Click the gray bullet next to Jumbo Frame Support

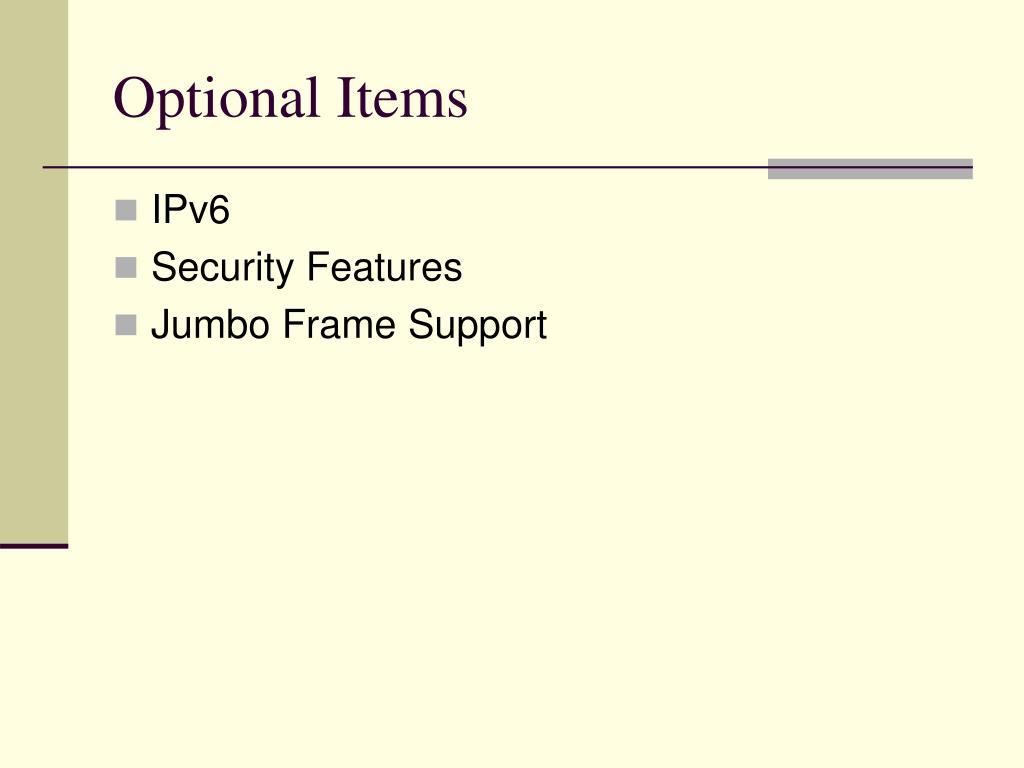[x=126, y=325]
